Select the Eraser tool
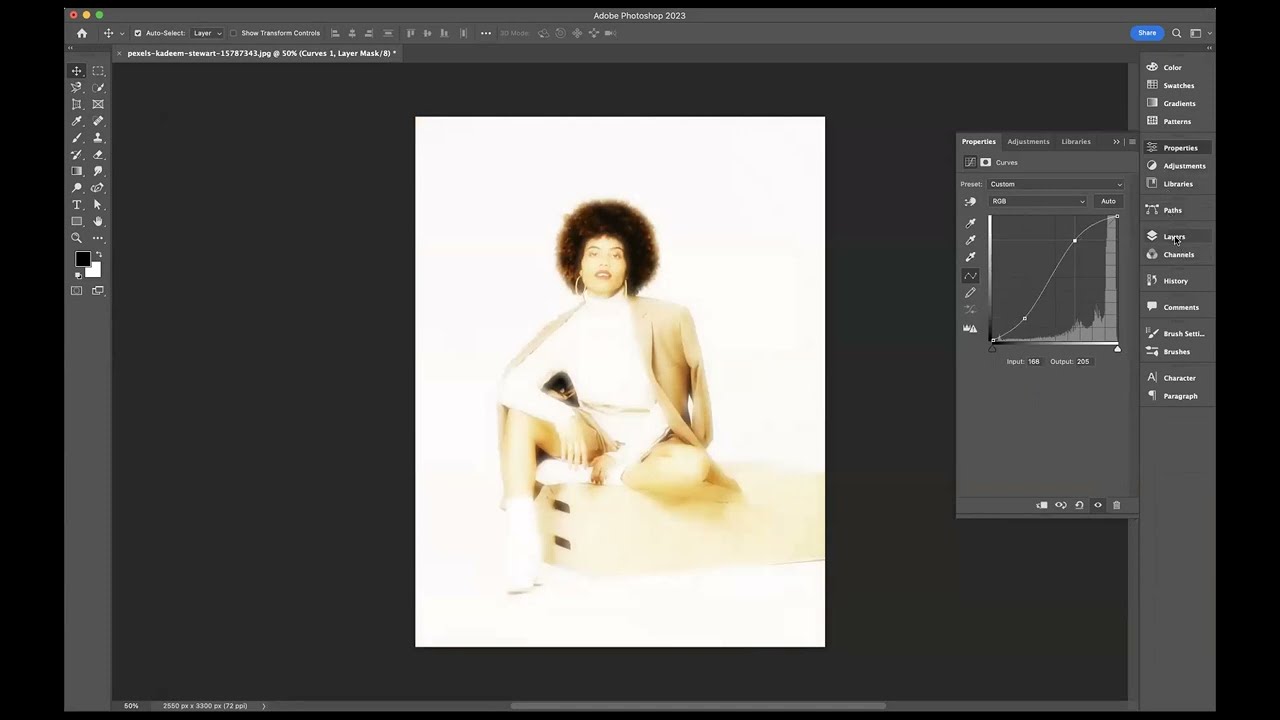Viewport: 1280px width, 720px height. pyautogui.click(x=98, y=155)
